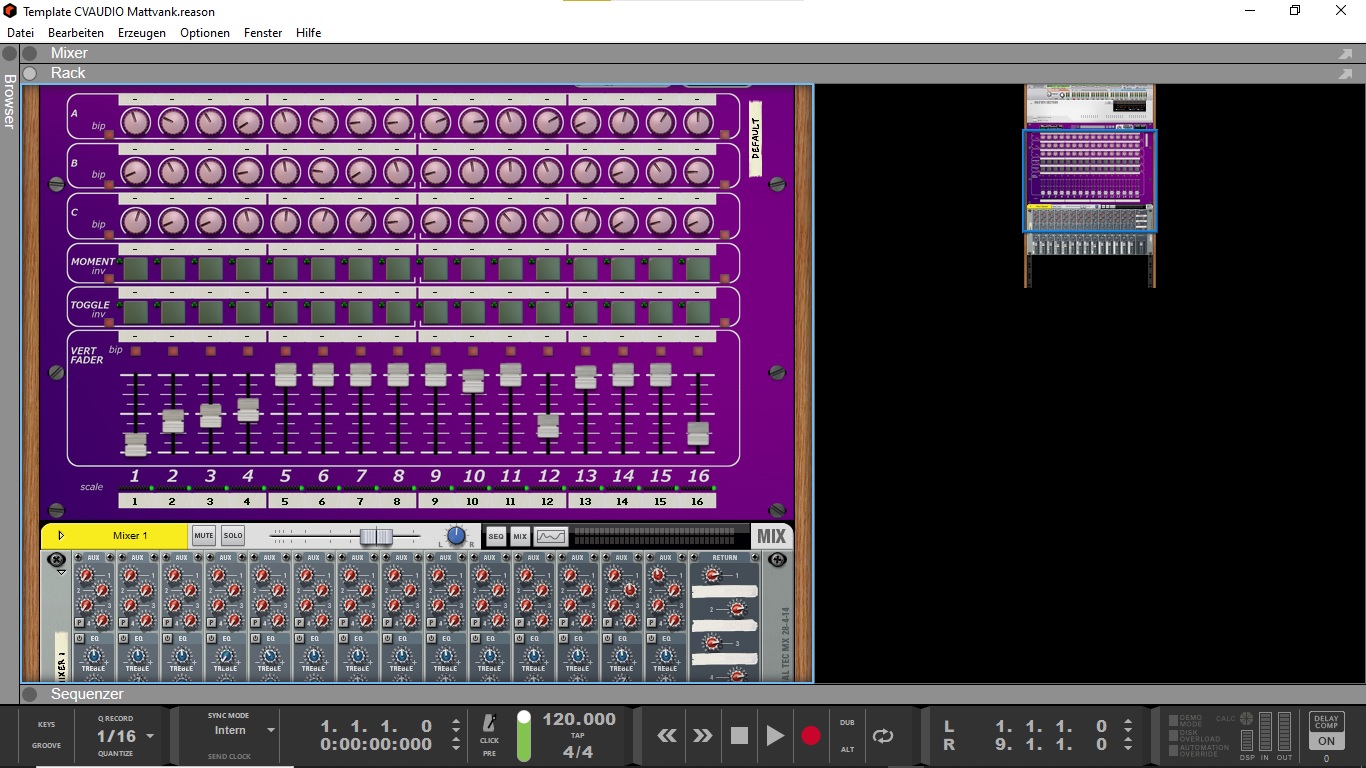Show the Mixer section toggle
Image resolution: width=1366 pixels, height=768 pixels.
click(x=30, y=53)
